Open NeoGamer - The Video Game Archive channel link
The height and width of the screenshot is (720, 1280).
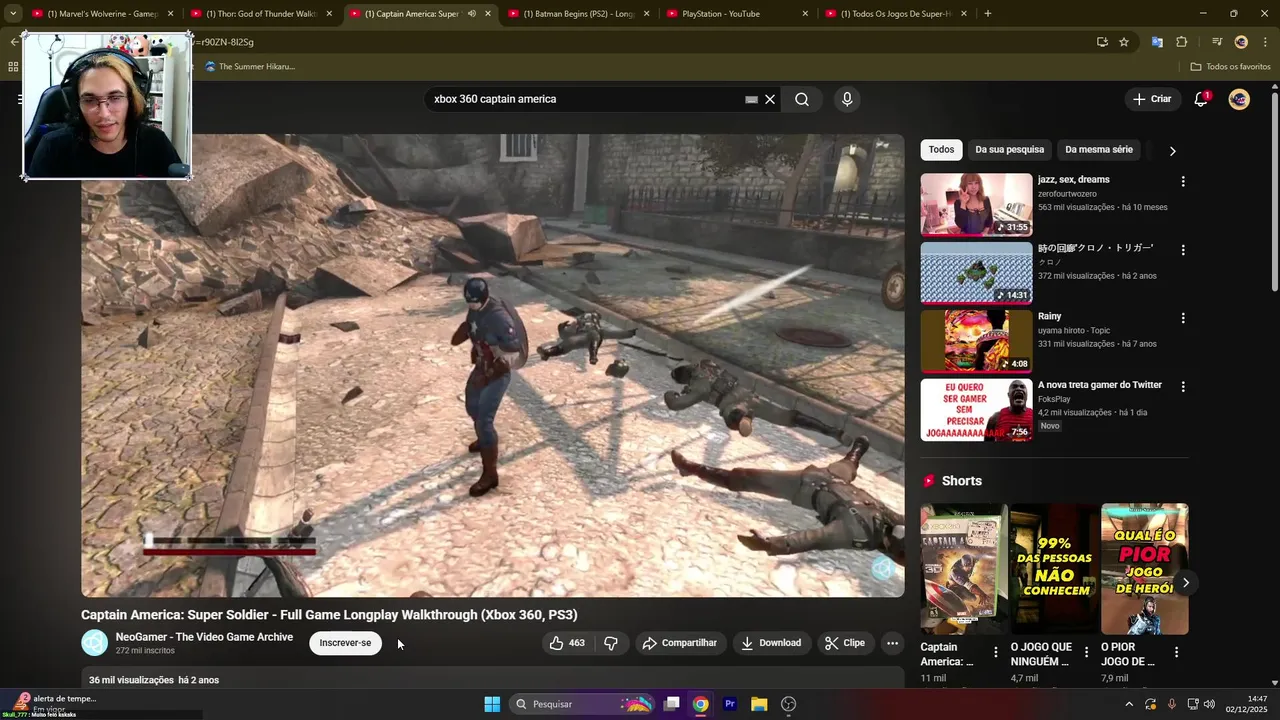click(204, 637)
